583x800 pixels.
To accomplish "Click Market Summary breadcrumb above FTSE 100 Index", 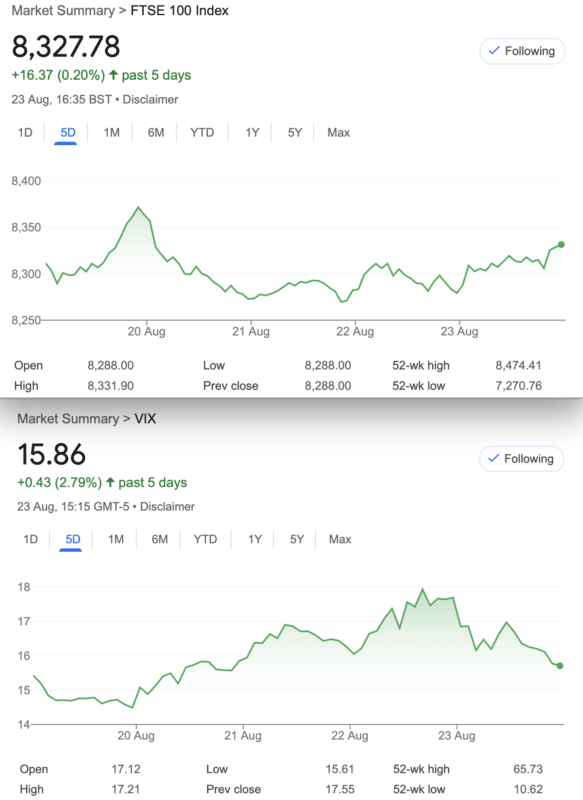I will (x=63, y=11).
